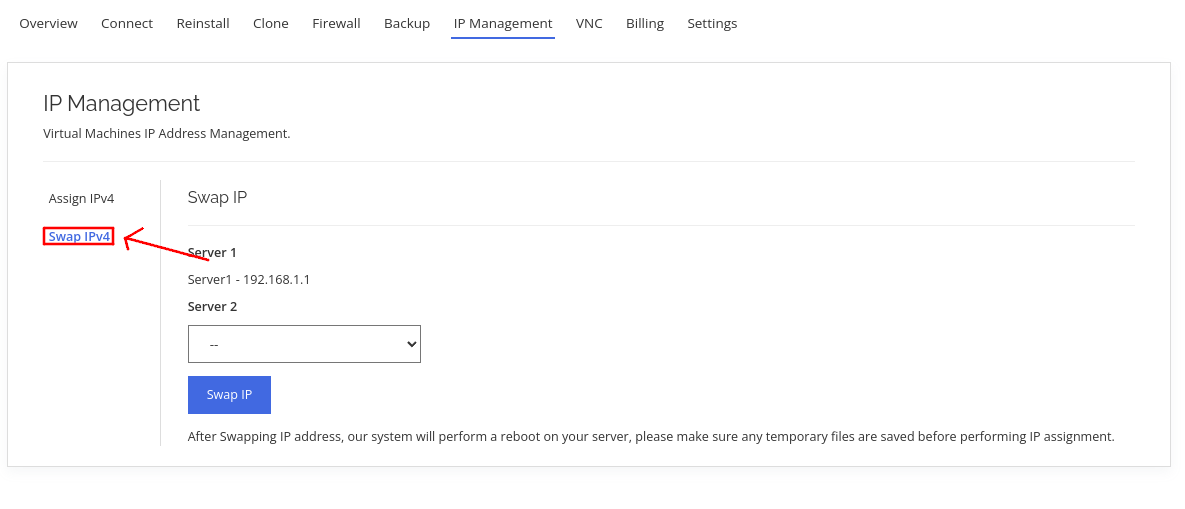Go to the Reinstall tab
The image size is (1185, 509).
[x=203, y=23]
